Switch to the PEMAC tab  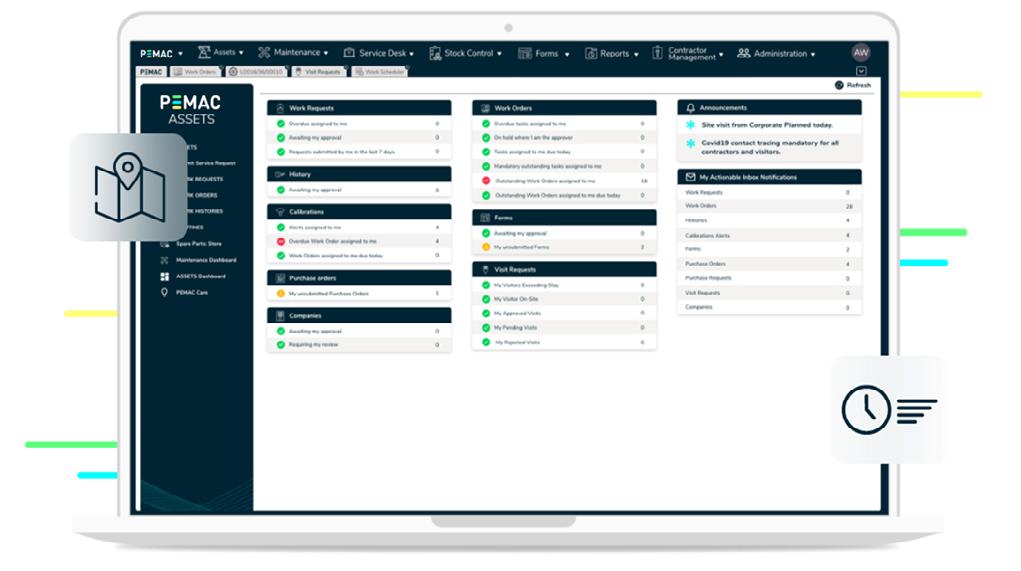click(x=151, y=72)
